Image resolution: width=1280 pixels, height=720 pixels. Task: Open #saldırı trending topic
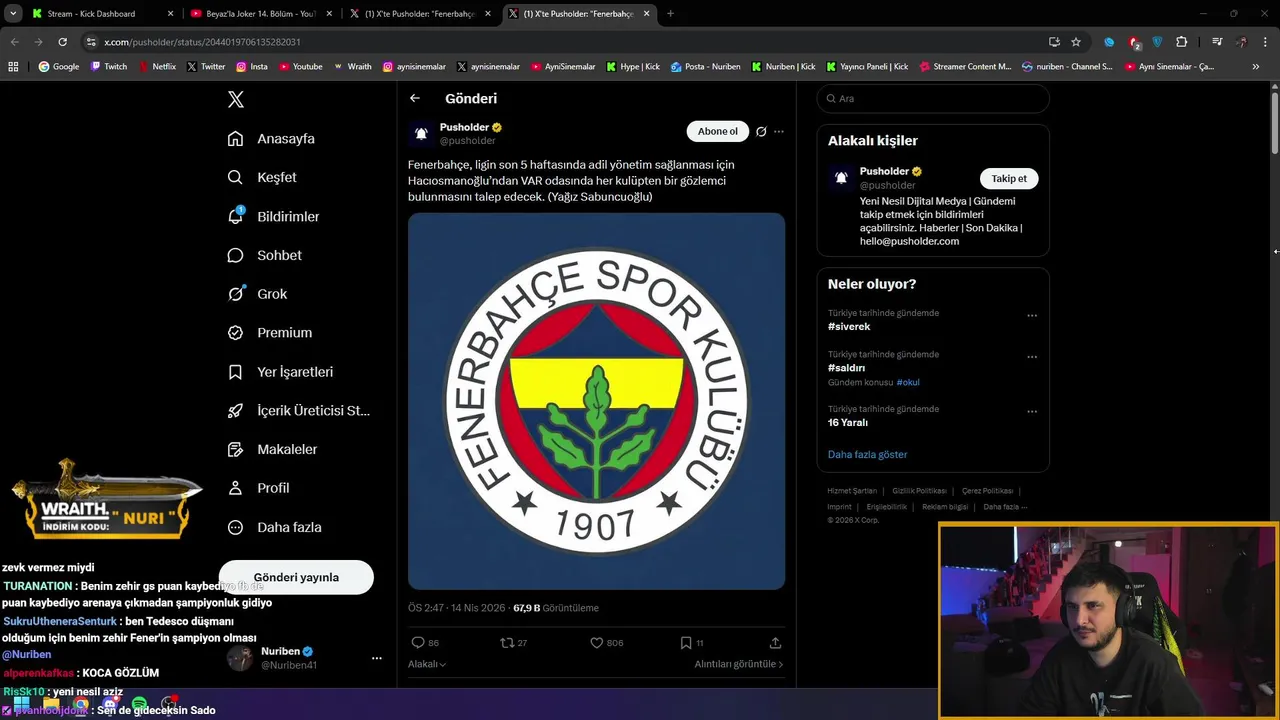pos(846,368)
